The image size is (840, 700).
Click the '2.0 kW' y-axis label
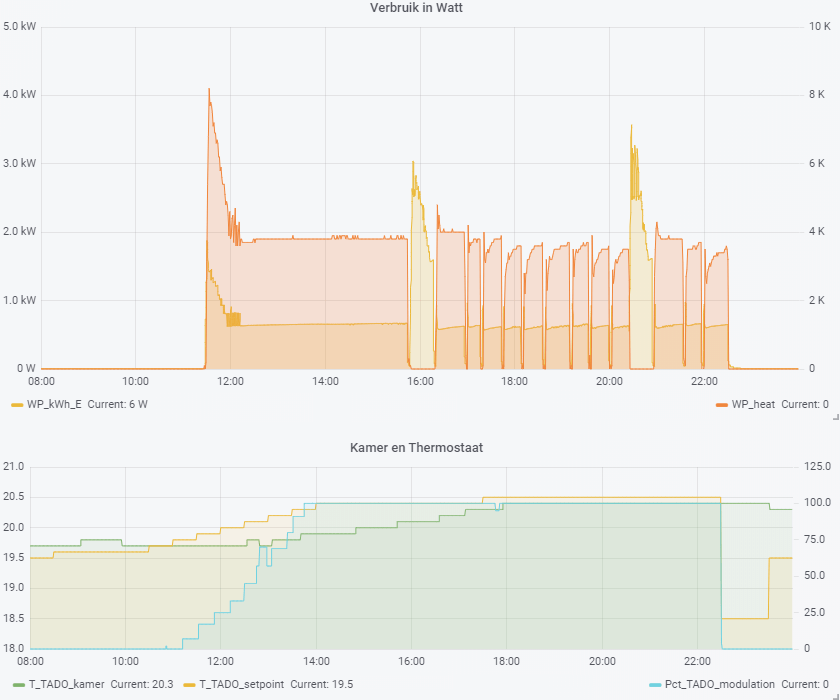tap(19, 231)
